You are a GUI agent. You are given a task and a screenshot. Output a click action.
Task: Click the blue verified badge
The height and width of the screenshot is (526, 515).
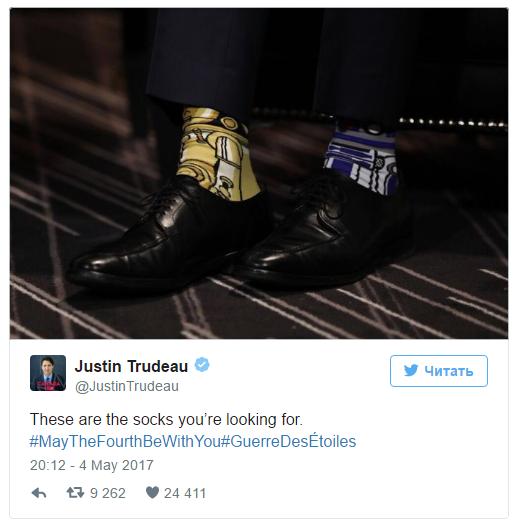(202, 365)
